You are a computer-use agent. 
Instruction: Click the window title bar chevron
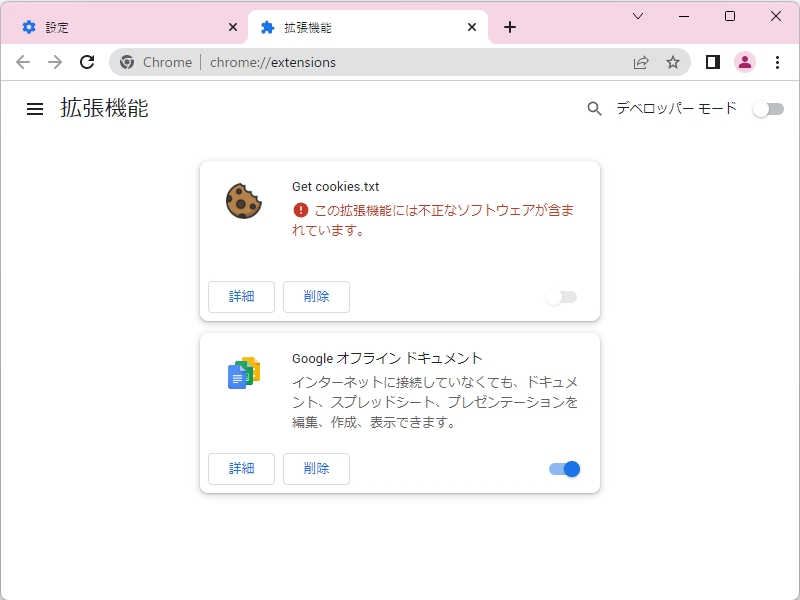pos(636,17)
